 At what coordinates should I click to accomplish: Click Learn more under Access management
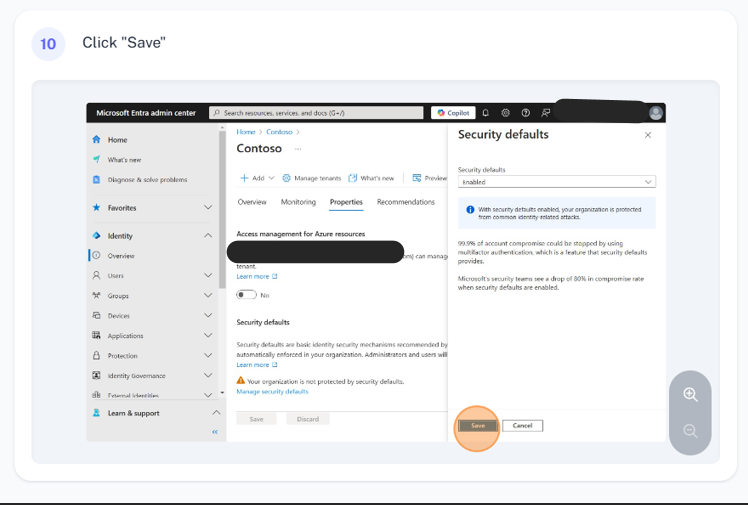tap(257, 277)
